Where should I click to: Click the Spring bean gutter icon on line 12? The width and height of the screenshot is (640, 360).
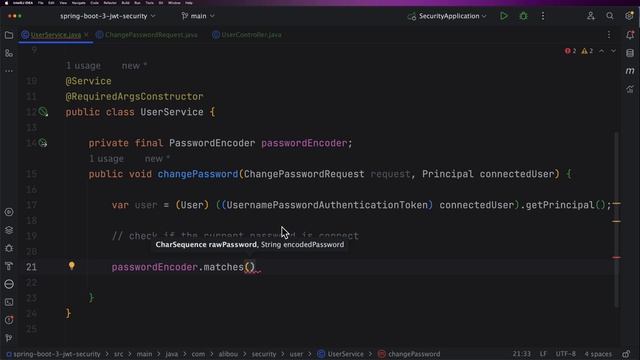[x=43, y=111]
